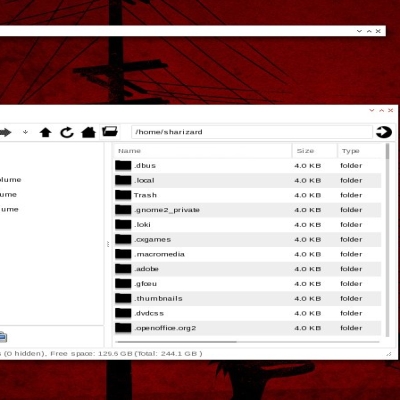
Task: Select the .local folder icon
Action: (123, 180)
